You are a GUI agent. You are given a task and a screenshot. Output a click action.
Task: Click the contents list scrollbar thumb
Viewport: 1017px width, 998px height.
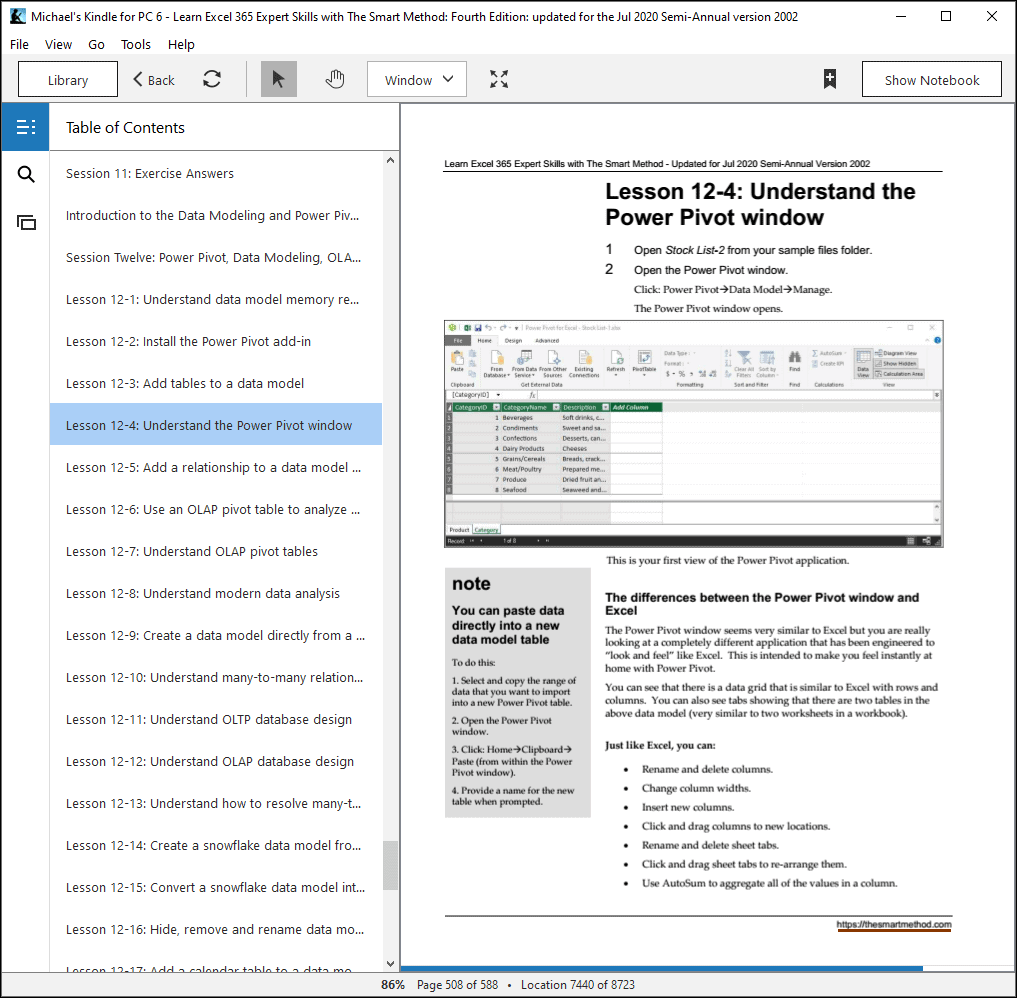tap(390, 865)
